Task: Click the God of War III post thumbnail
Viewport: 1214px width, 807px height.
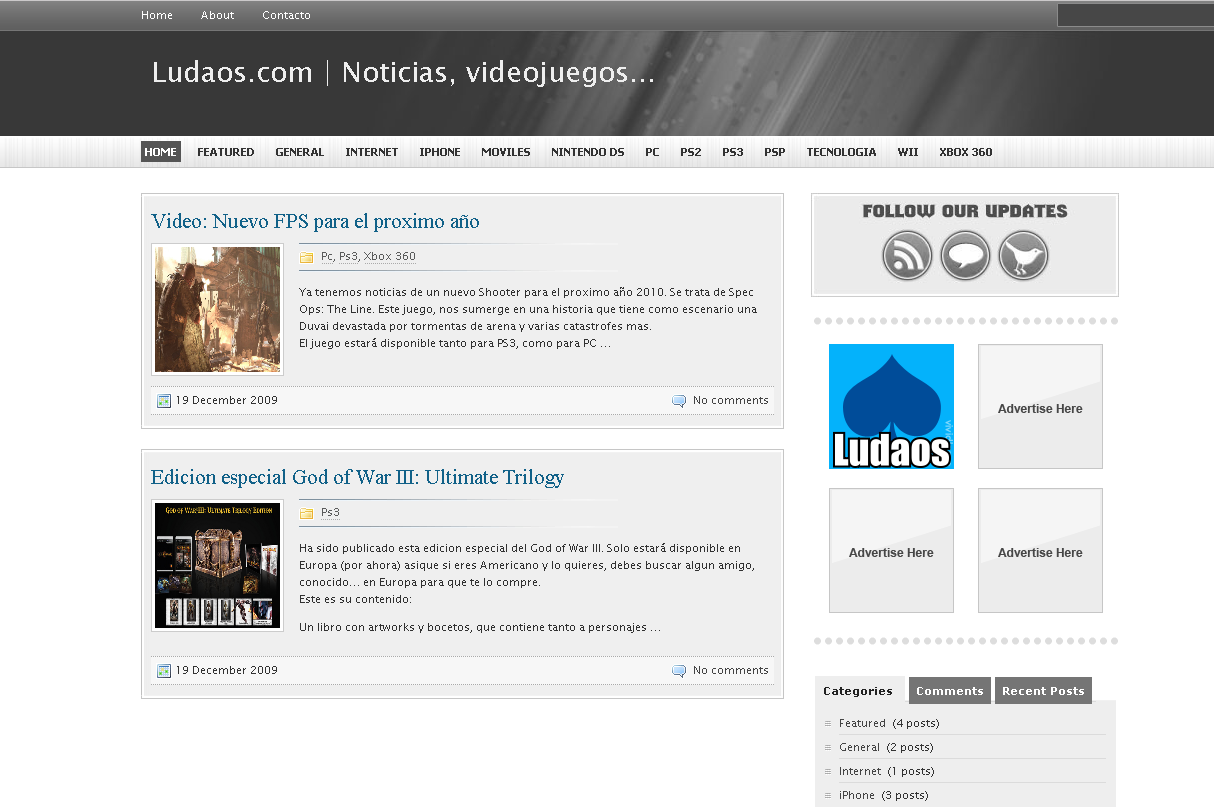Action: click(217, 565)
